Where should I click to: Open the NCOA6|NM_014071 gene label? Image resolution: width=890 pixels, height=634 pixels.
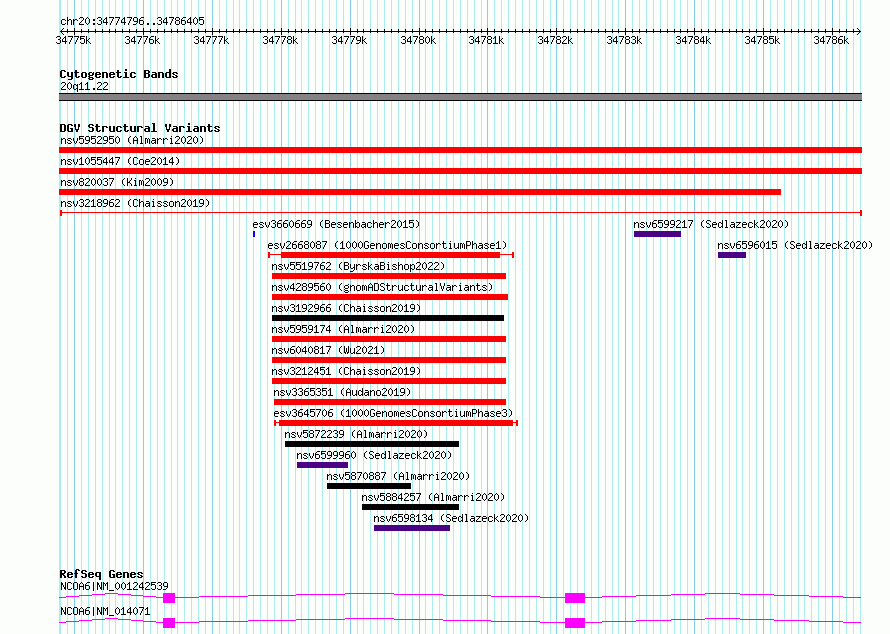point(105,611)
